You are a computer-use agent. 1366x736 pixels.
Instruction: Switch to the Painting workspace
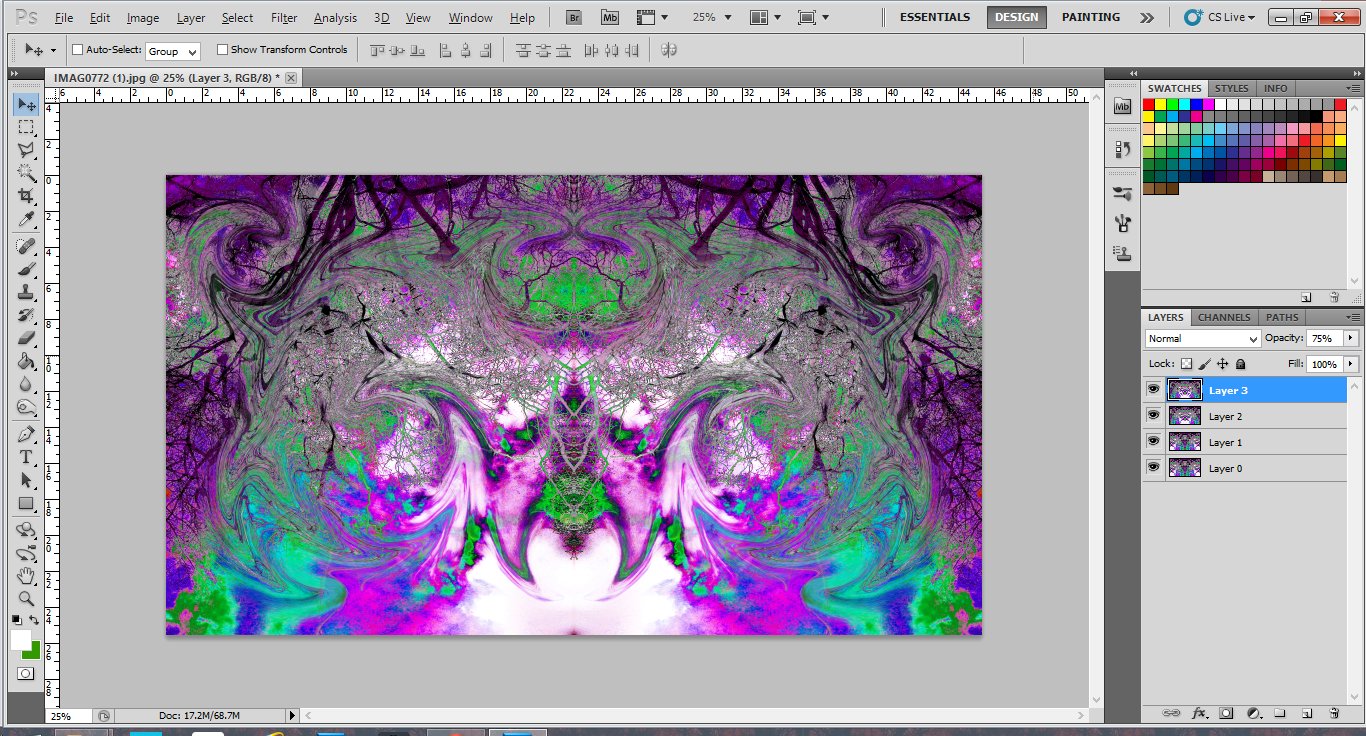pyautogui.click(x=1090, y=17)
